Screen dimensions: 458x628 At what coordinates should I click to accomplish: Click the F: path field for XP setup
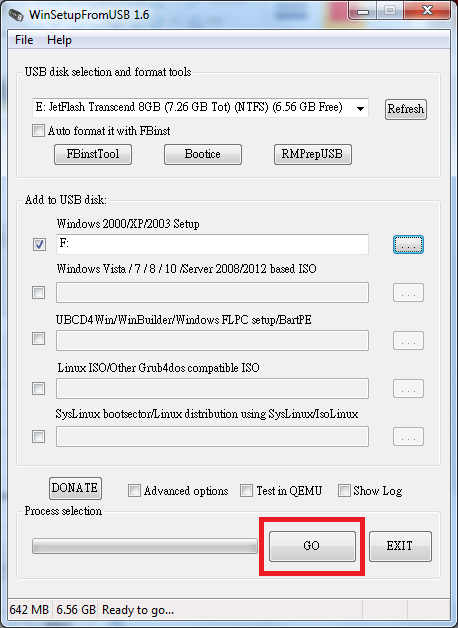click(212, 244)
